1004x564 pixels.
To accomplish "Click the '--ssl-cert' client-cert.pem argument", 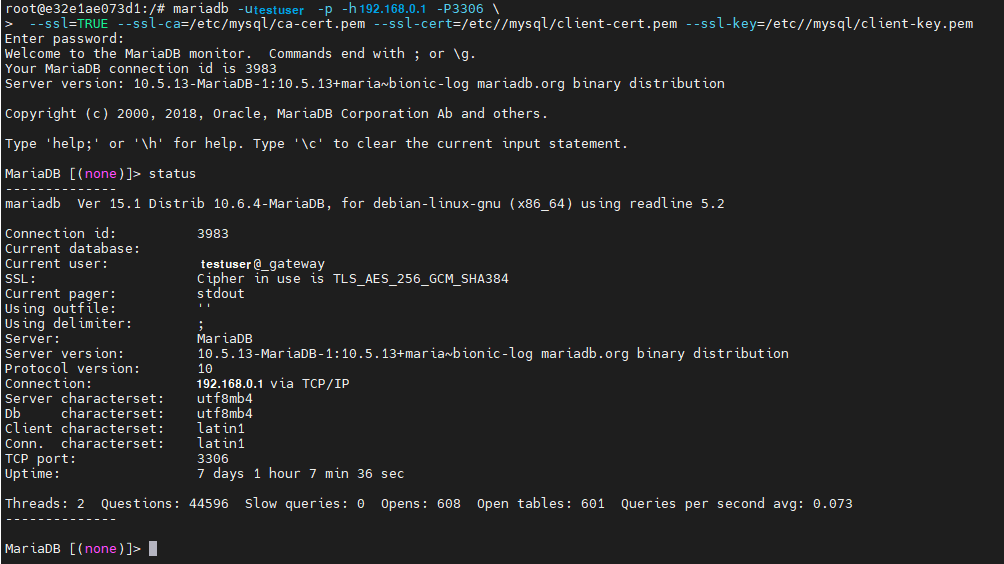I will click(525, 24).
